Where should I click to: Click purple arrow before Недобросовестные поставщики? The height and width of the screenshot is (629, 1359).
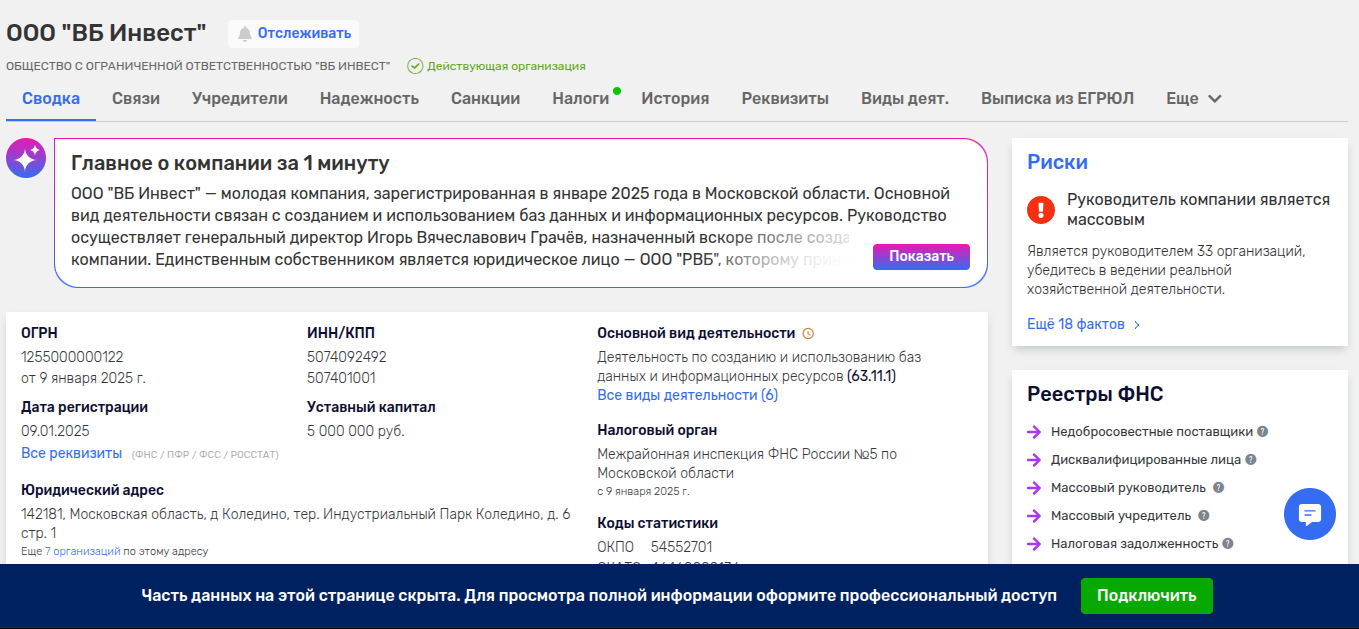[1034, 432]
